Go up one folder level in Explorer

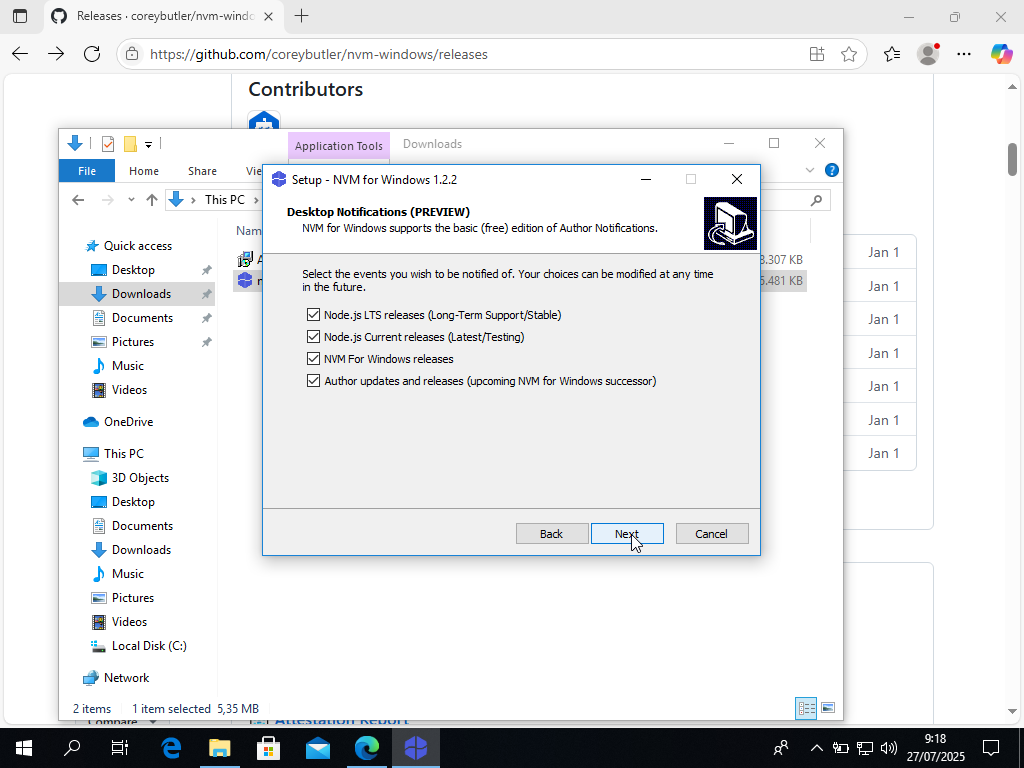pos(151,199)
